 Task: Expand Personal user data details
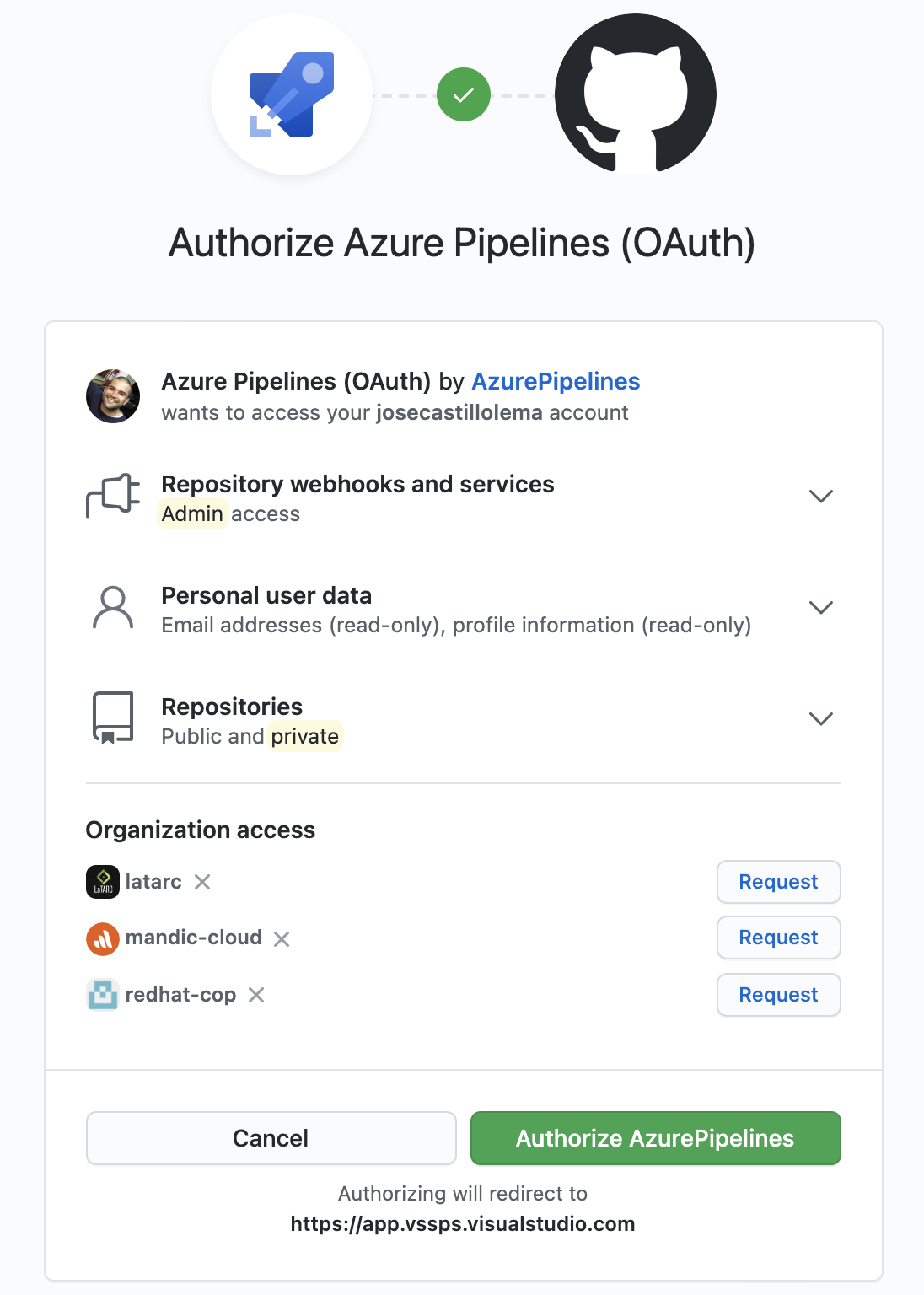pyautogui.click(x=820, y=608)
